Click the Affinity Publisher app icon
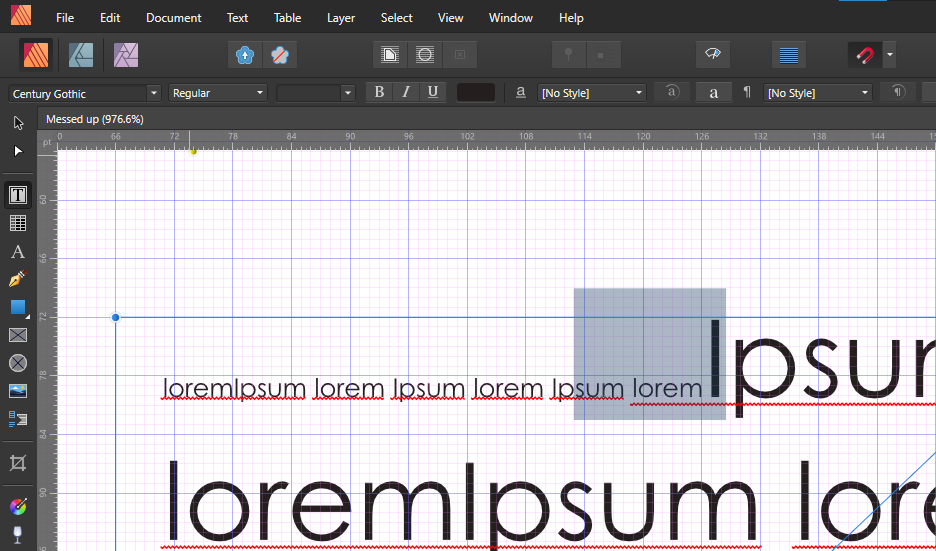936x551 pixels. pyautogui.click(x=21, y=15)
